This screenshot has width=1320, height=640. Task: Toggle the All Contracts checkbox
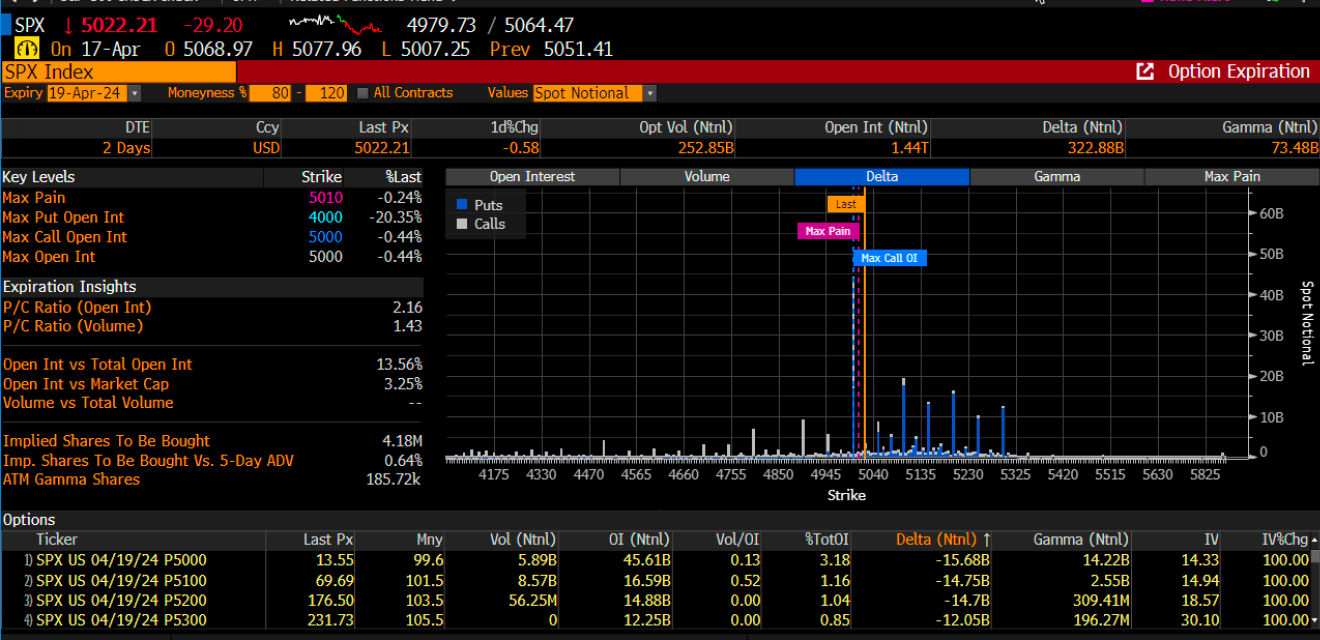(x=363, y=93)
